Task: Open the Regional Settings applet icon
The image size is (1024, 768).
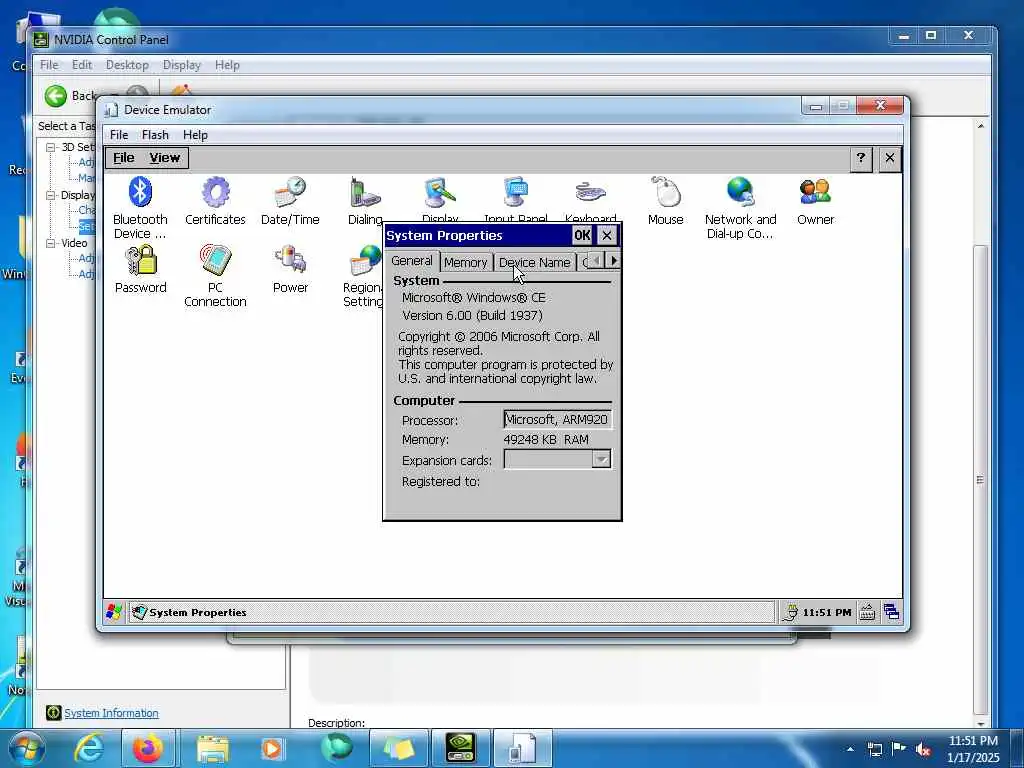Action: point(365,260)
